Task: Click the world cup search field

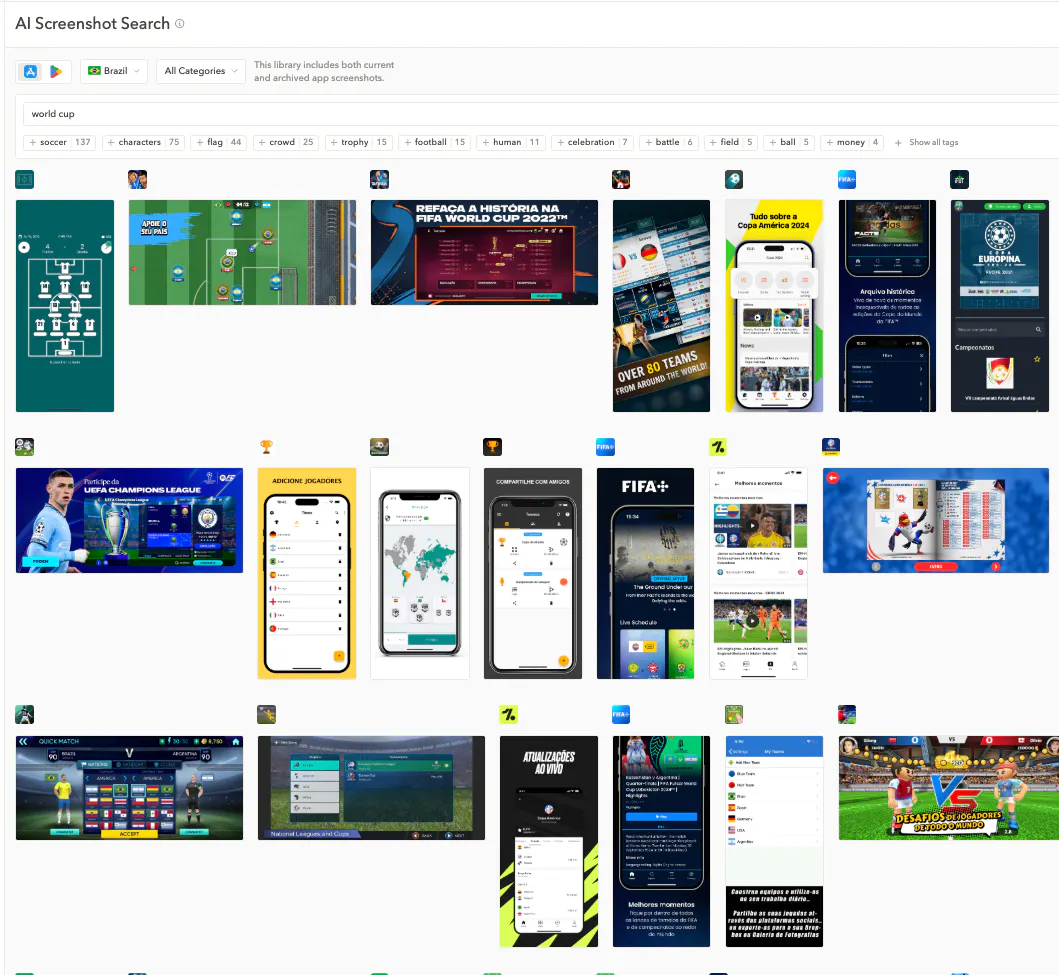Action: 540,113
